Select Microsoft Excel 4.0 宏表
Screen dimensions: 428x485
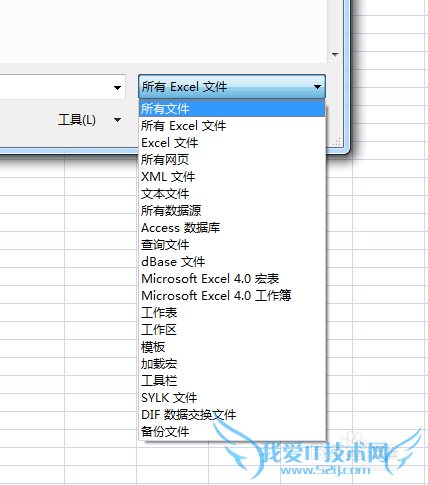(x=232, y=279)
